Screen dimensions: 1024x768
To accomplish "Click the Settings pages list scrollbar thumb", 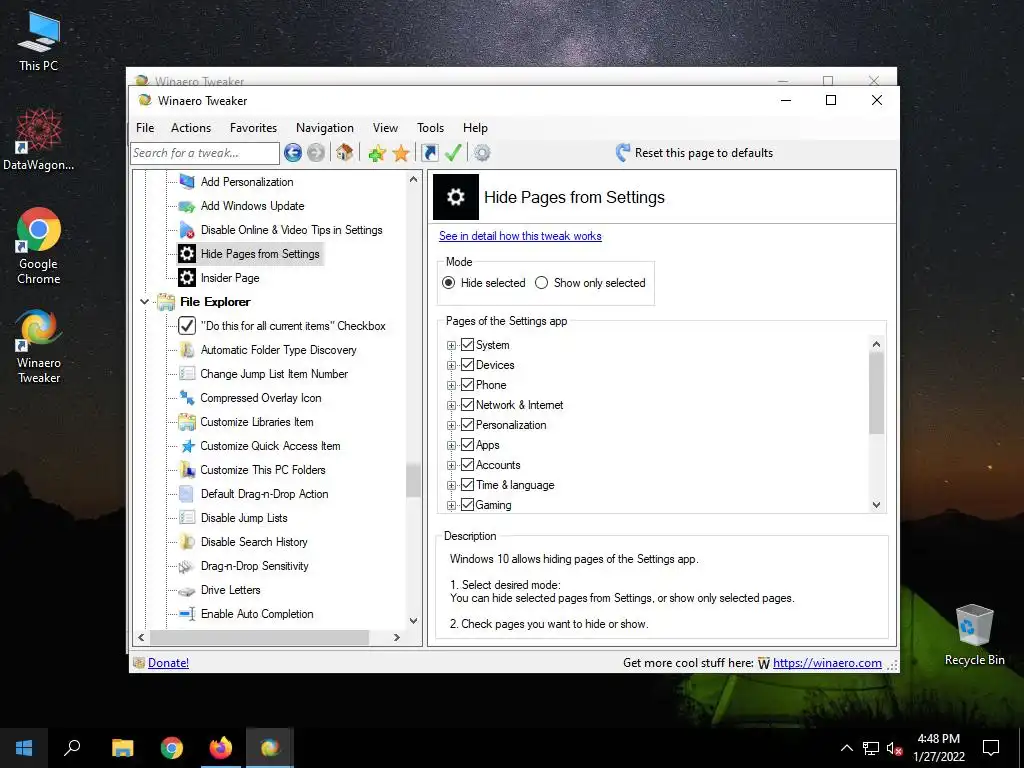I will point(876,393).
